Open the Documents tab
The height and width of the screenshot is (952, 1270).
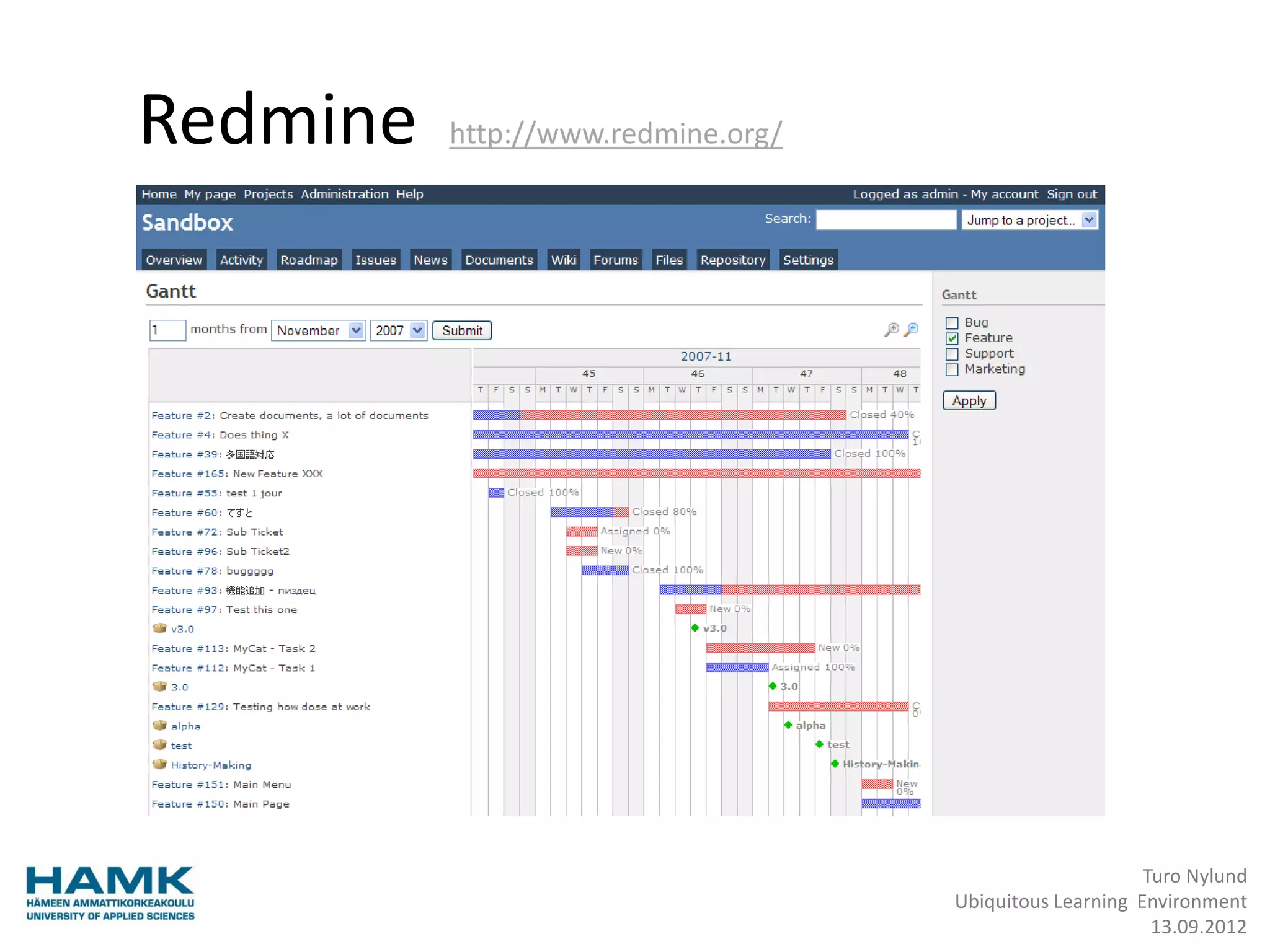coord(499,260)
